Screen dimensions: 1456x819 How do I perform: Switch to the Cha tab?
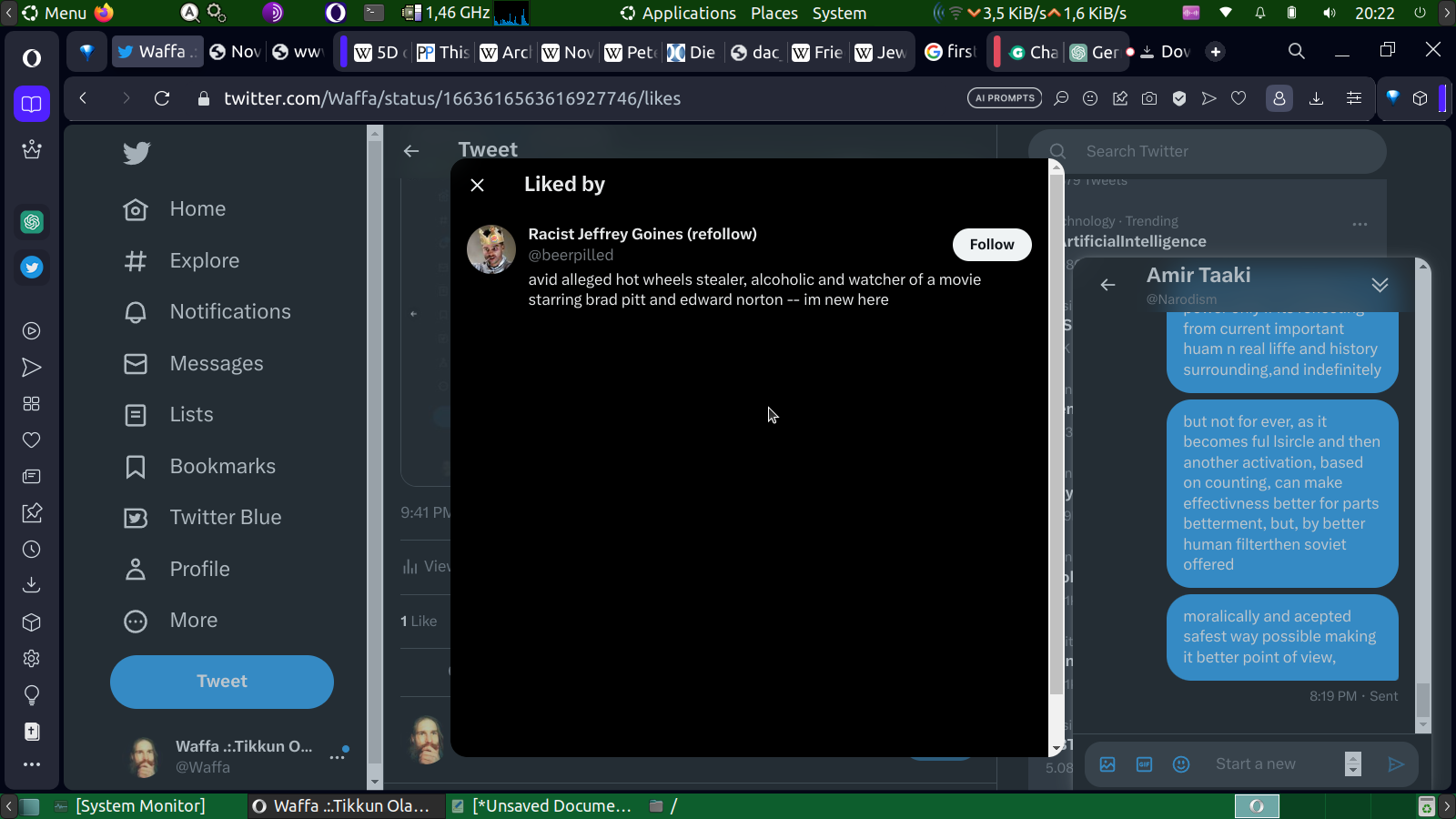[x=1033, y=52]
